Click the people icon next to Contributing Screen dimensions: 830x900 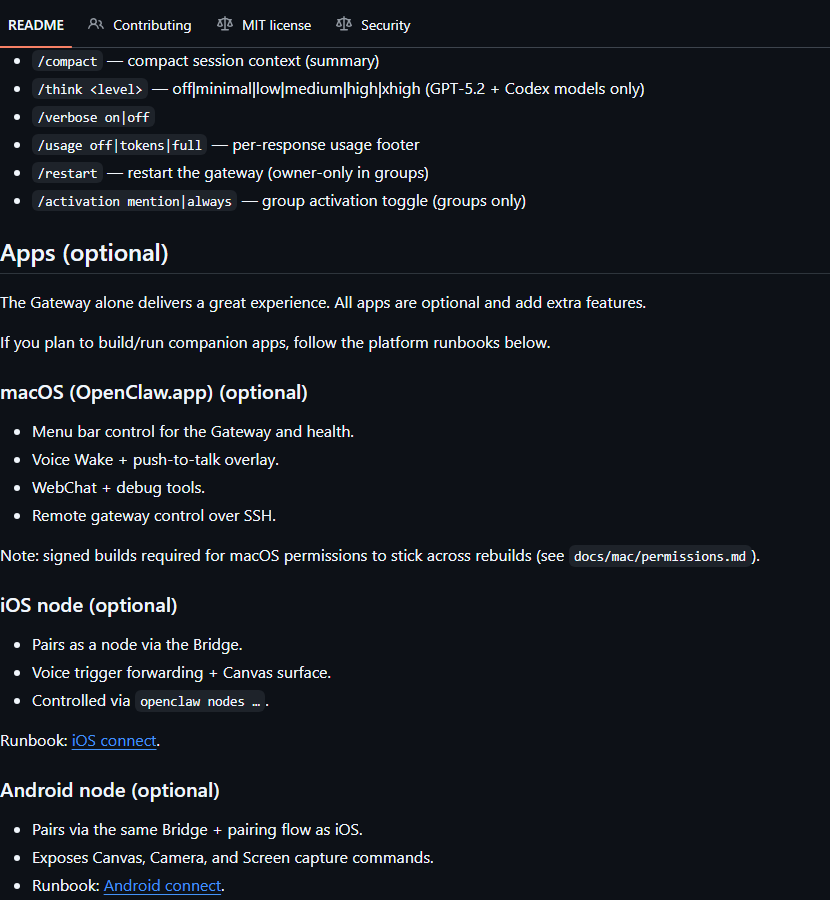pyautogui.click(x=95, y=24)
